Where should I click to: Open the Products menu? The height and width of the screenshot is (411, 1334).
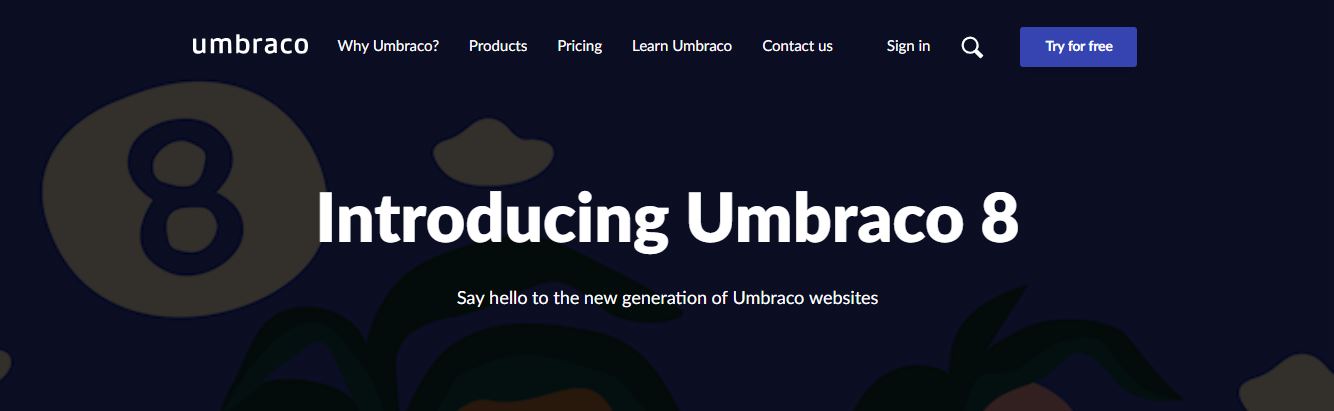[x=498, y=46]
